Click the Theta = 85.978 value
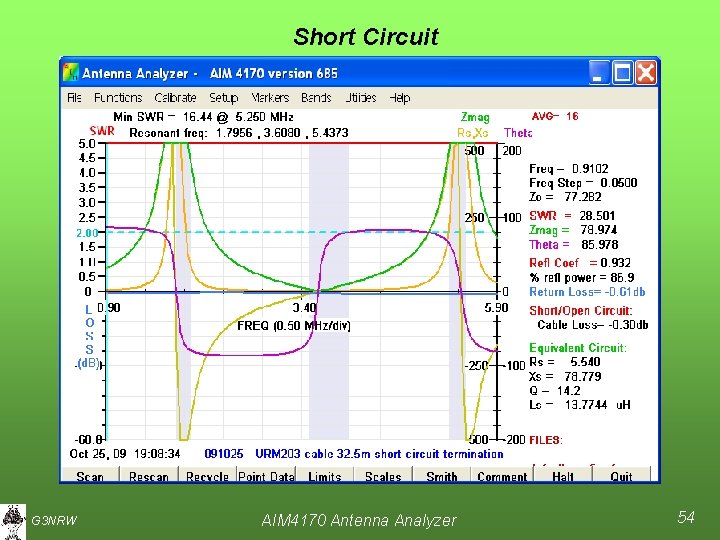 pos(574,245)
